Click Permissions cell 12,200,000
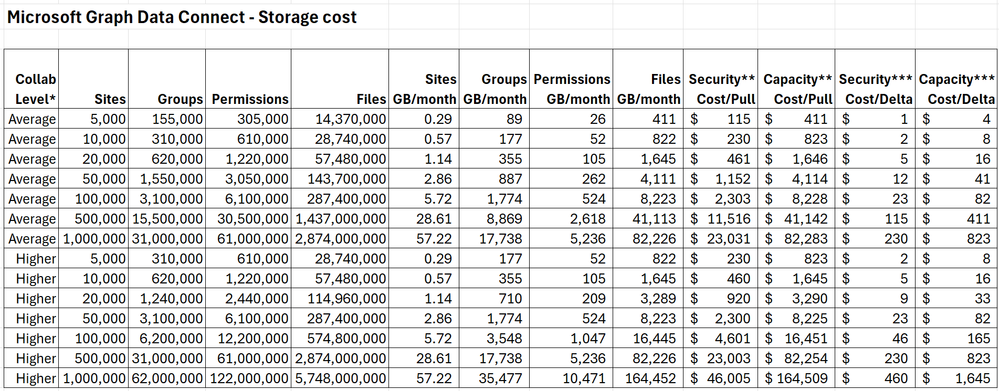 [x=248, y=339]
